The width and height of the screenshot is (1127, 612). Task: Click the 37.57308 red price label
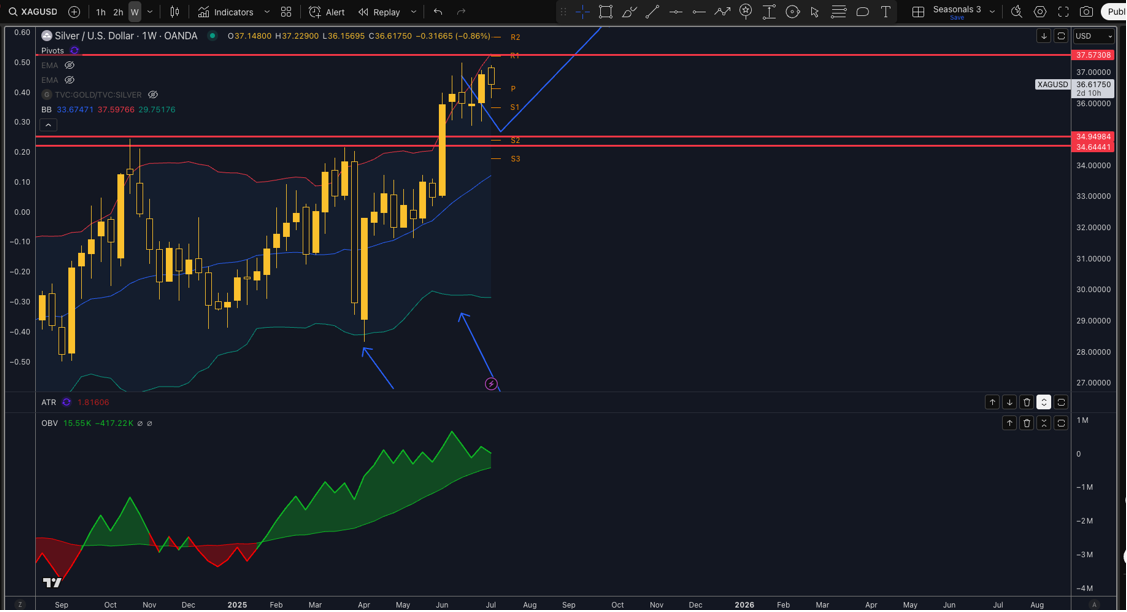[x=1092, y=55]
